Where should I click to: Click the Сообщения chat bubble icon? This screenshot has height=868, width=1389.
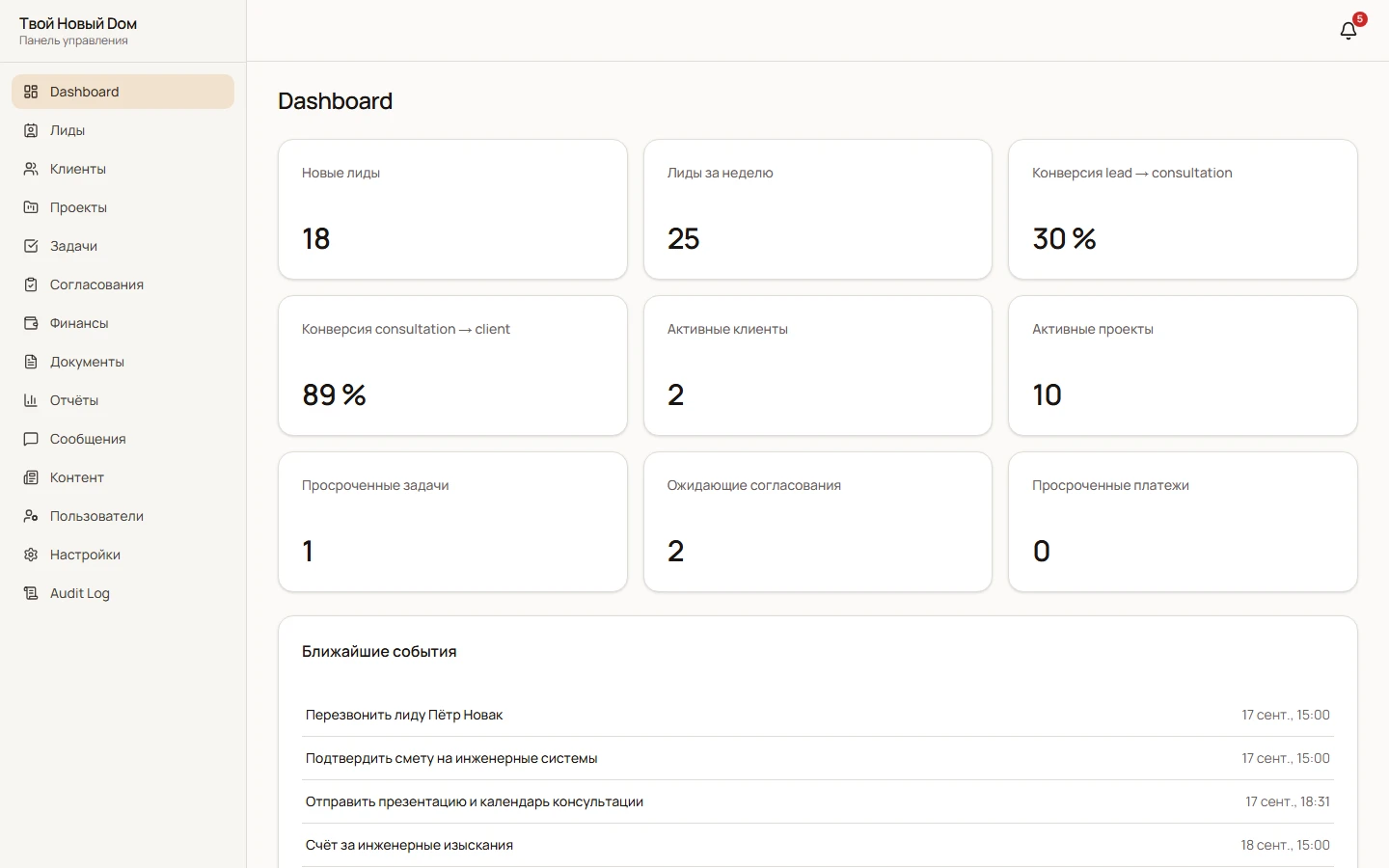31,439
